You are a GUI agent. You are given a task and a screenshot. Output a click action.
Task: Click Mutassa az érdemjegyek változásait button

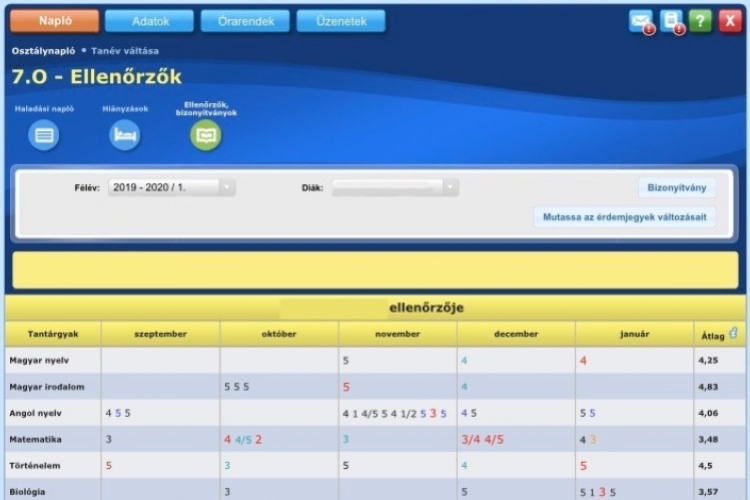(x=625, y=217)
